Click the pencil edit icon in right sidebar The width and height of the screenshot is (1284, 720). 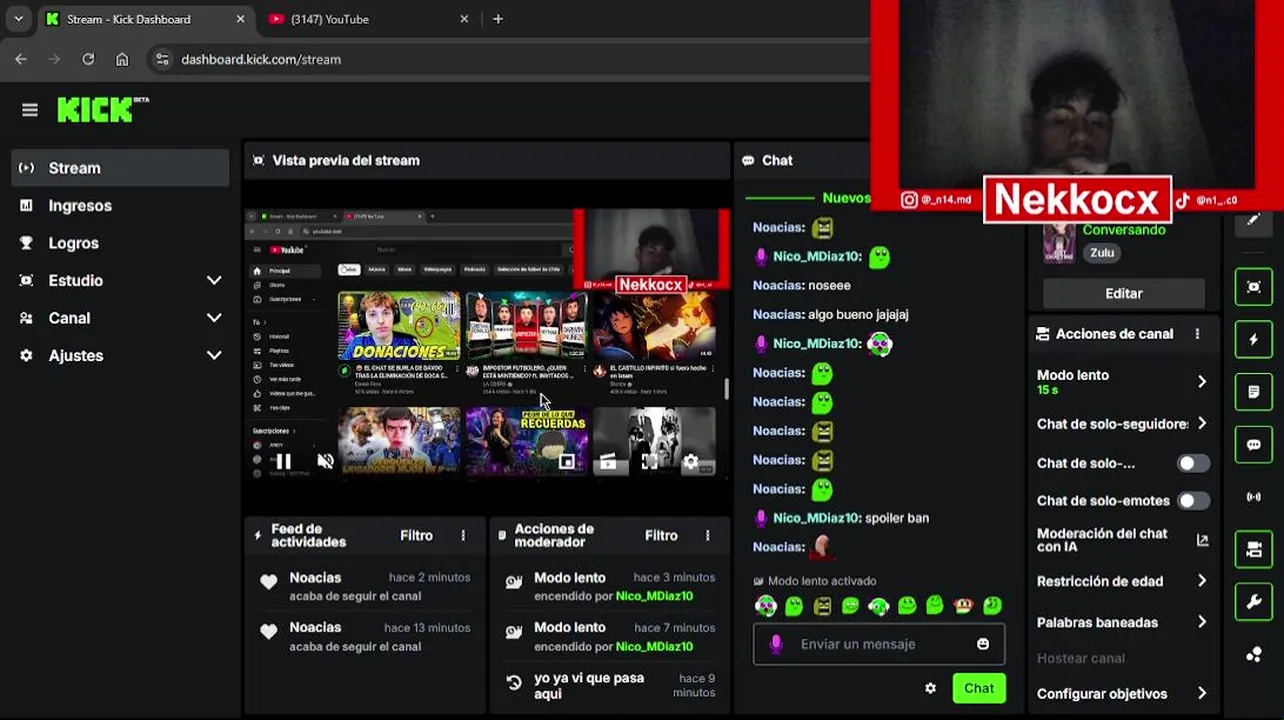pos(1254,220)
